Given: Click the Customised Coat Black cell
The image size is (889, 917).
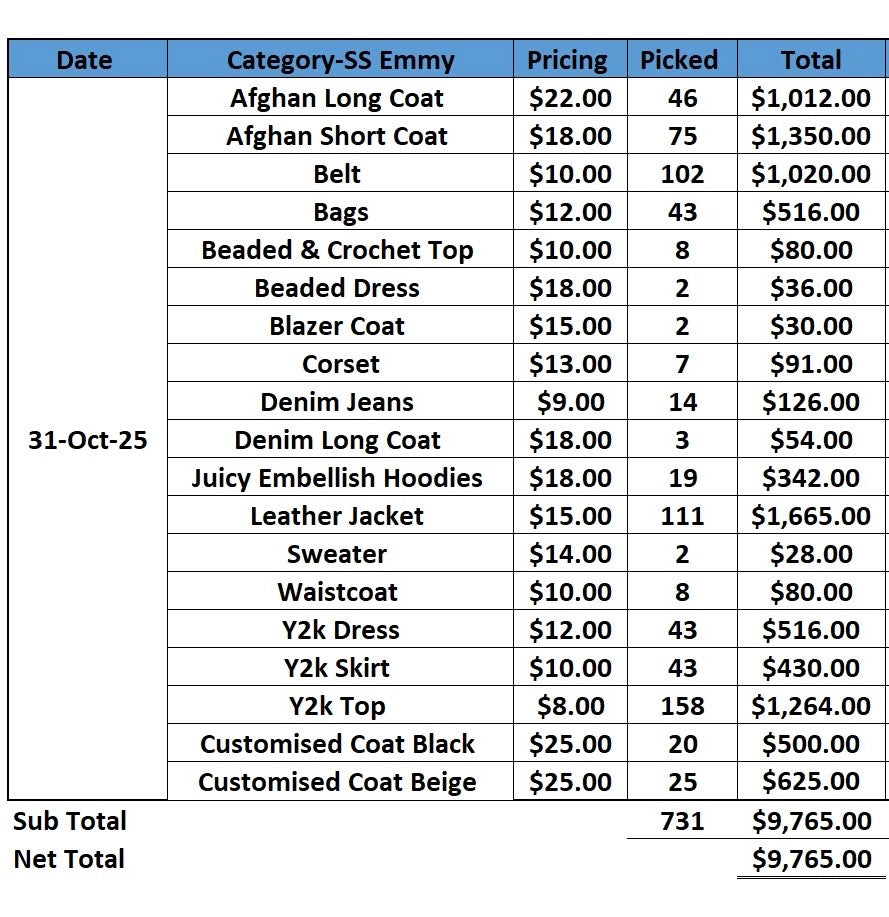Looking at the screenshot, I should click(x=340, y=743).
